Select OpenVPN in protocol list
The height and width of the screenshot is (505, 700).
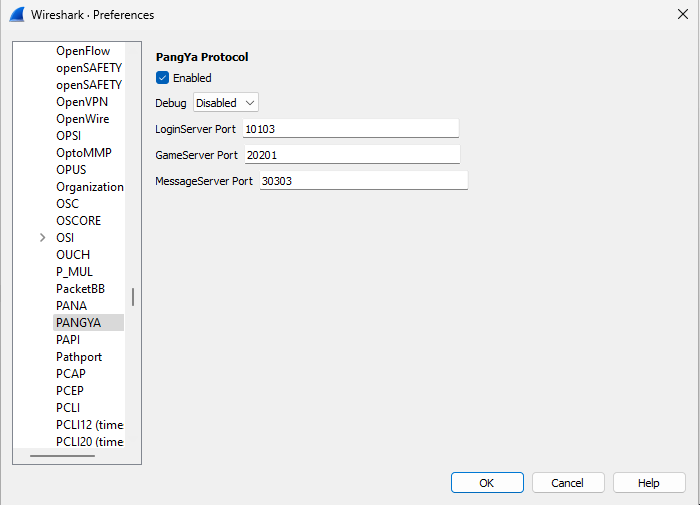click(x=82, y=102)
